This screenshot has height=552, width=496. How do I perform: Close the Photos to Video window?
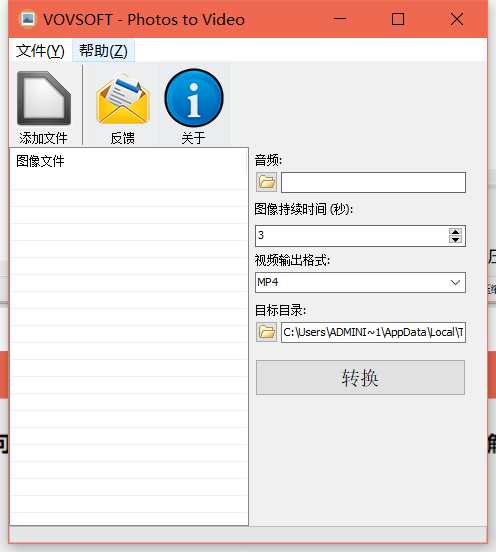coord(457,19)
